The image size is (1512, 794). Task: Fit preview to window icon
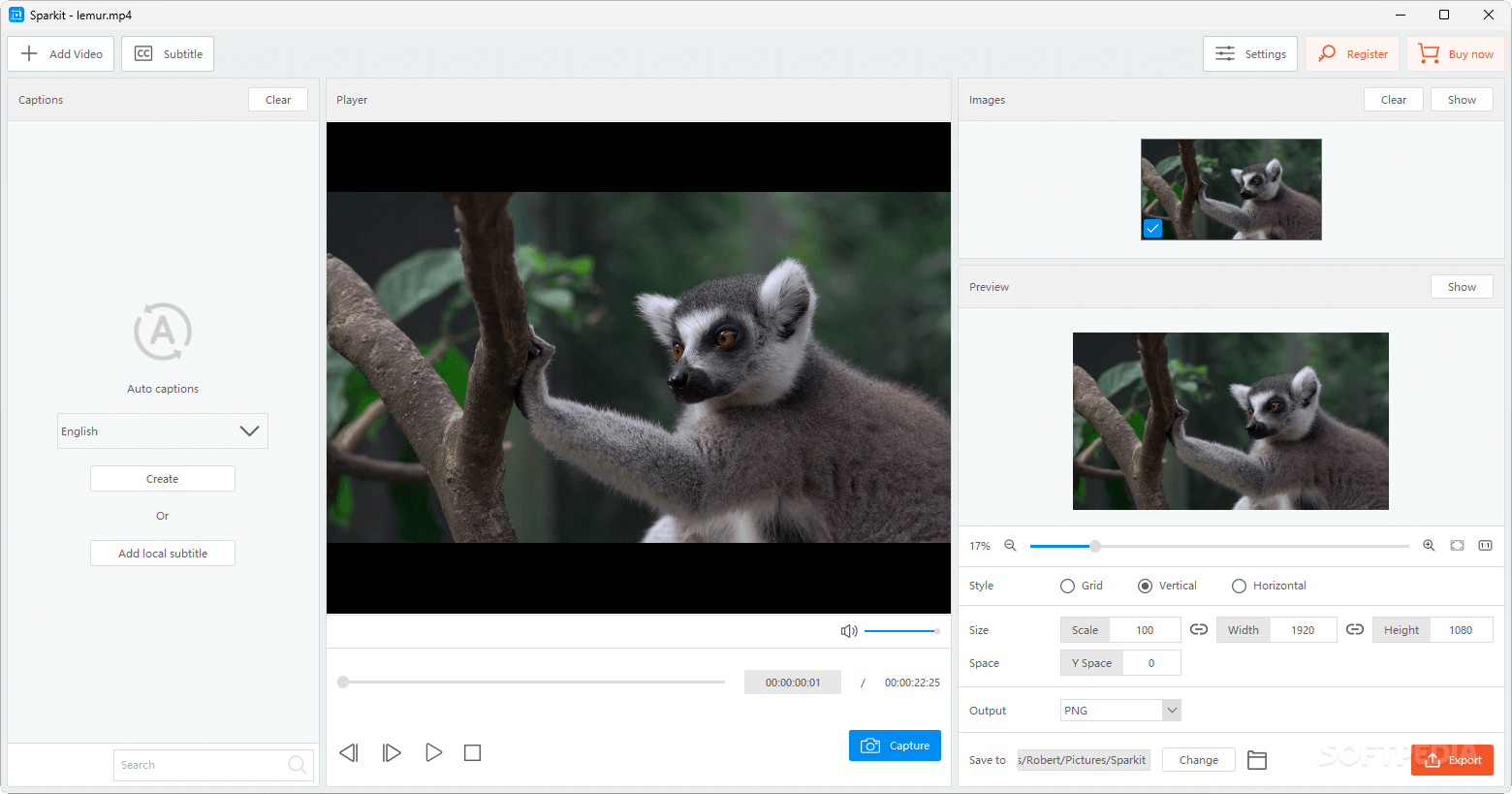(1457, 546)
